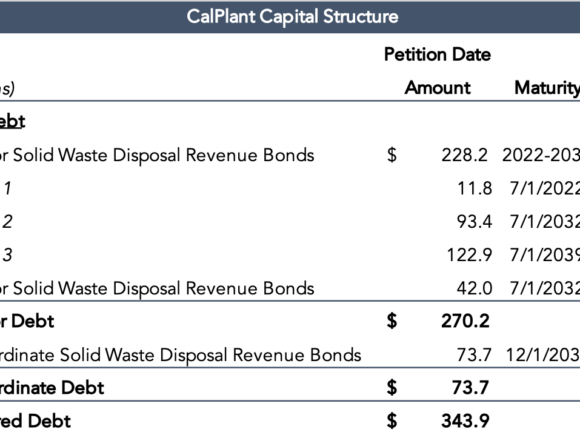Select the 12/1/203 maturity date
The image size is (580, 435).
click(x=543, y=355)
